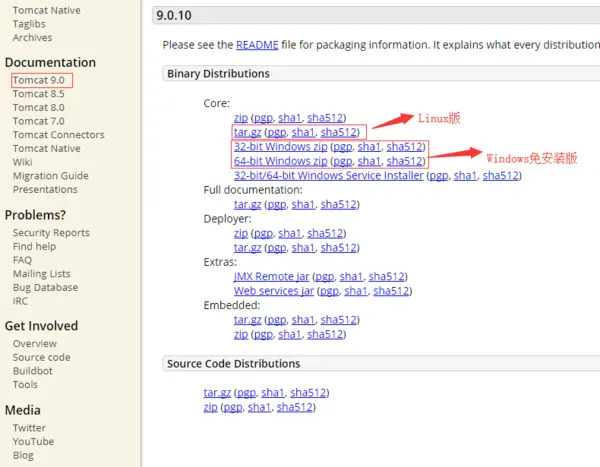Image resolution: width=600 pixels, height=467 pixels.
Task: Open Tomcat Native link under Documentation
Action: (x=47, y=149)
